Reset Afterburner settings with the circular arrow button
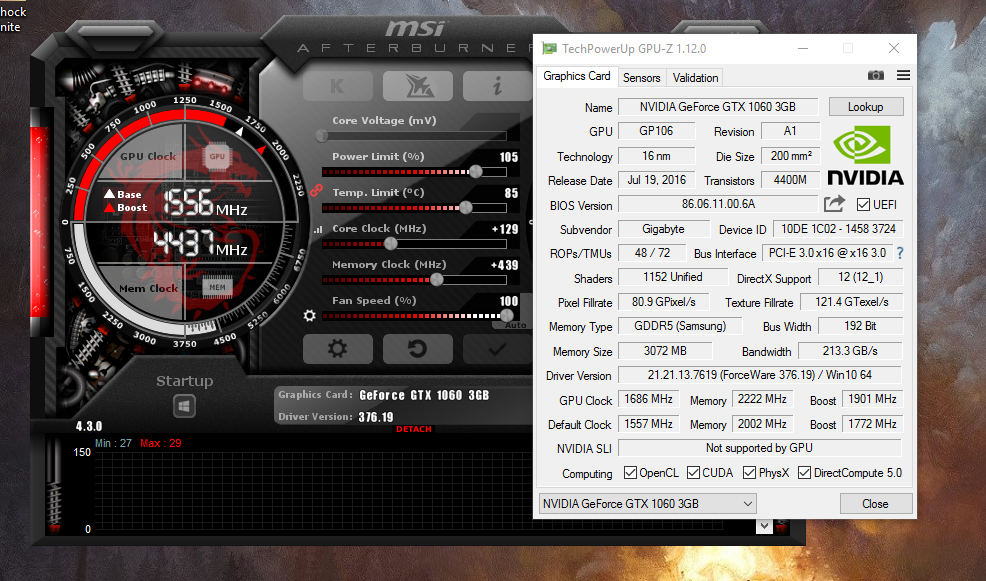The width and height of the screenshot is (986, 581). [418, 349]
